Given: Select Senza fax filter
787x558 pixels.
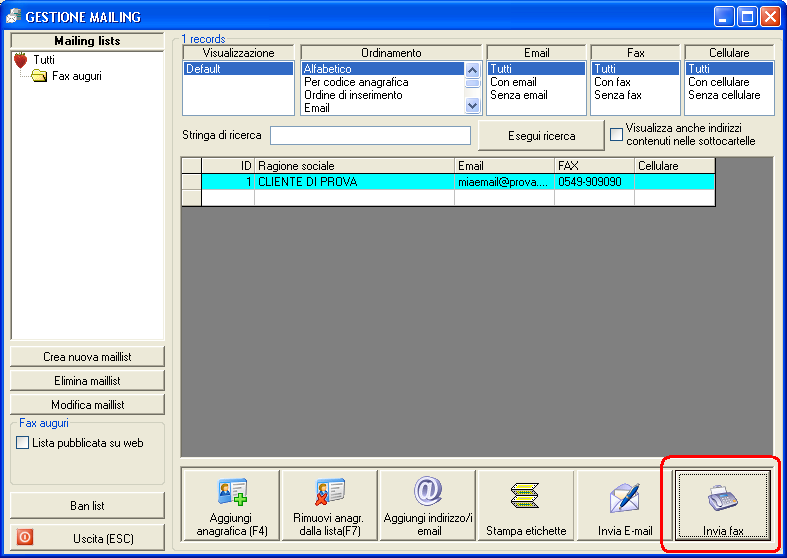Looking at the screenshot, I should (635, 95).
